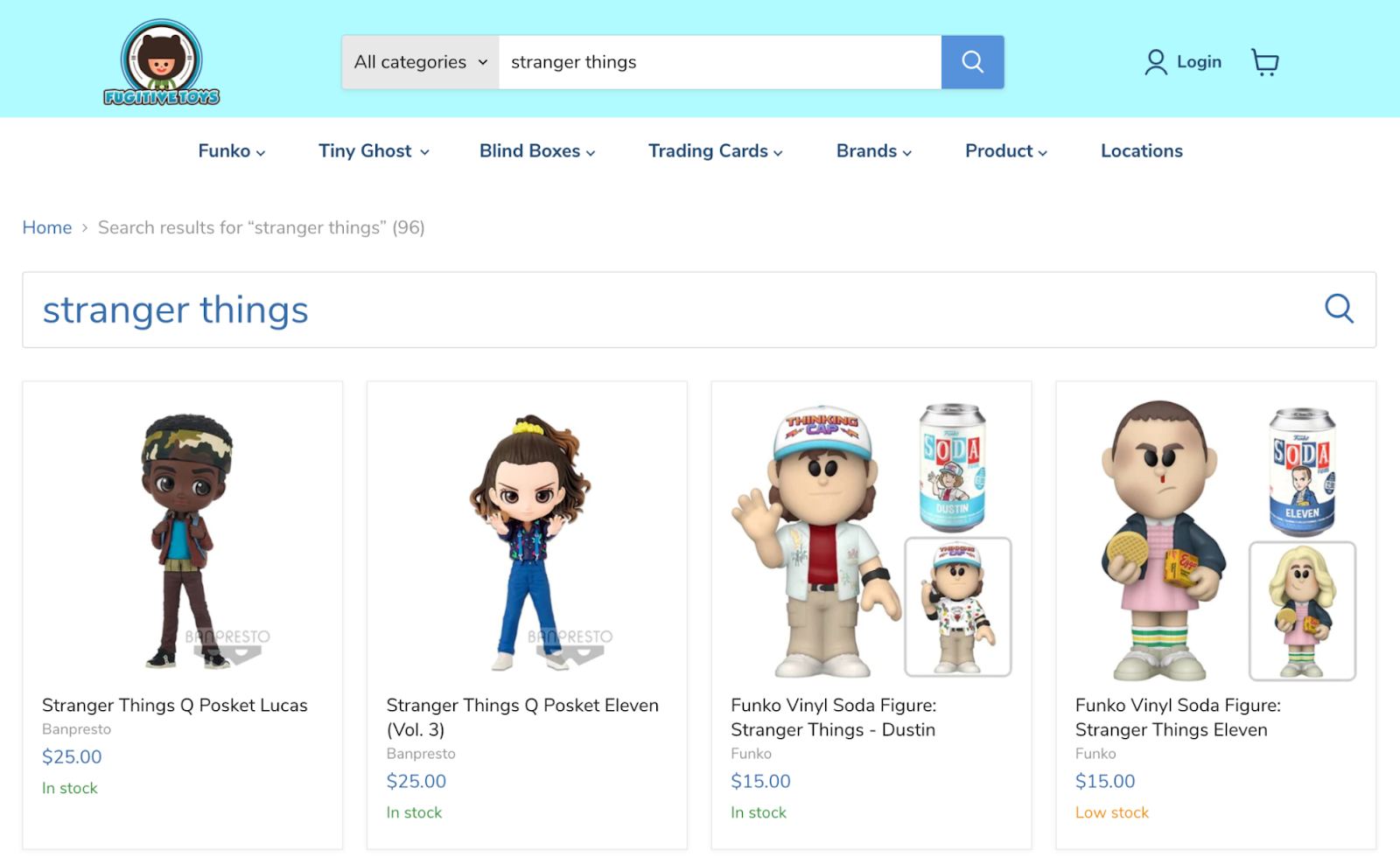
Task: Click Funko vendor under Dustin product
Action: pos(752,754)
